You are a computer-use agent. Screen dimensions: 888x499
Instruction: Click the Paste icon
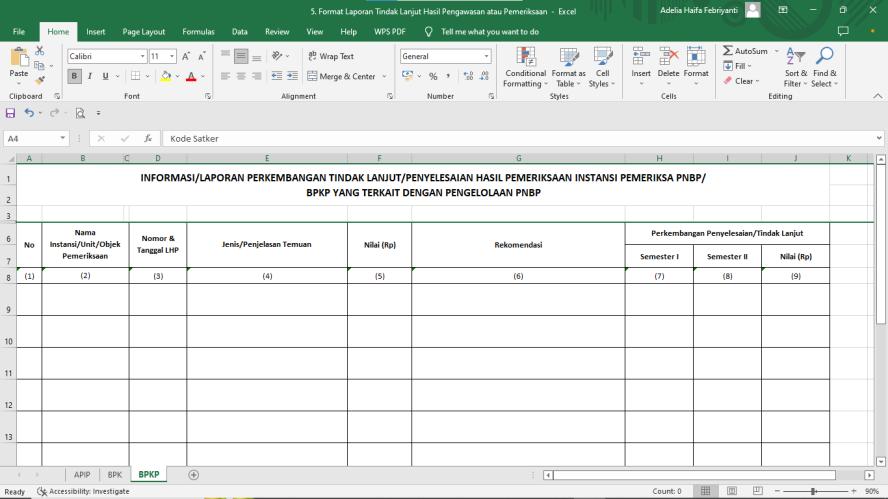(19, 57)
